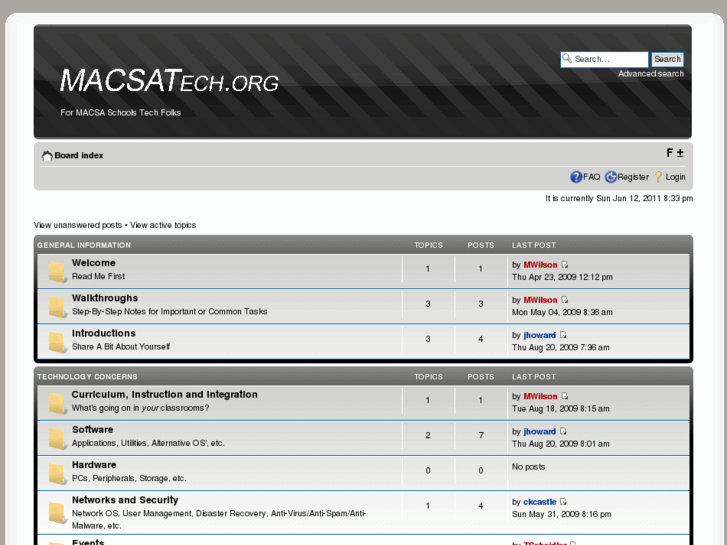Screen dimensions: 727x545
Task: View latest post icon in Networks row
Action: 563,501
